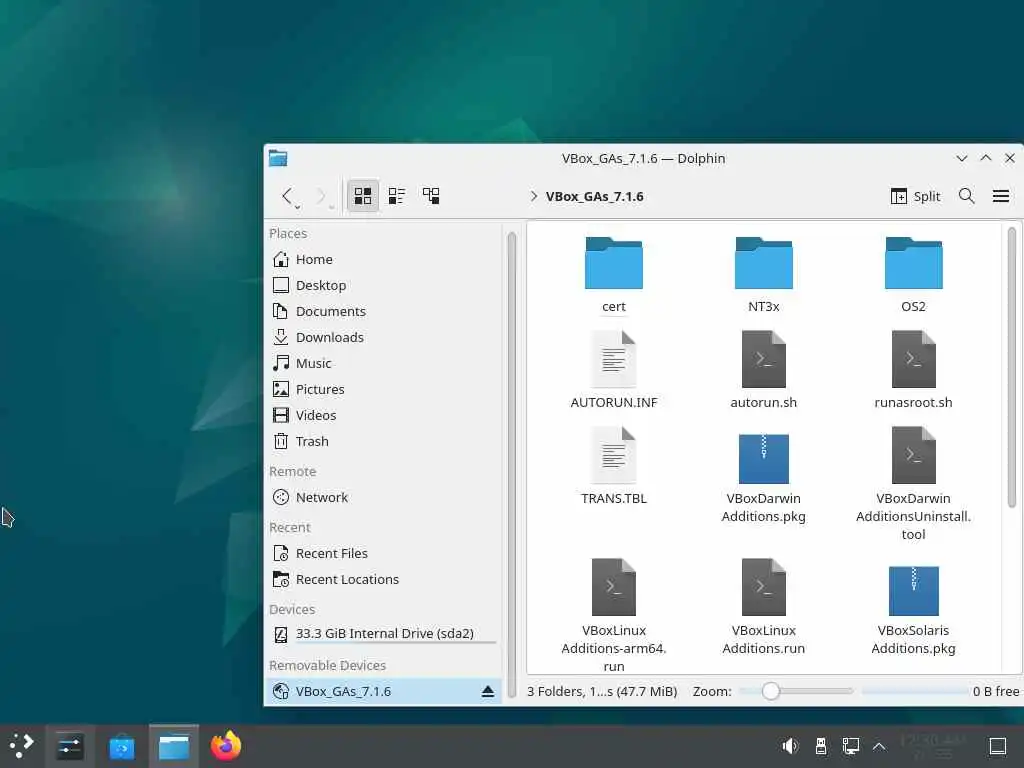Select VBoxLinuxAdditions.run file
Image resolution: width=1024 pixels, height=768 pixels.
[x=763, y=607]
